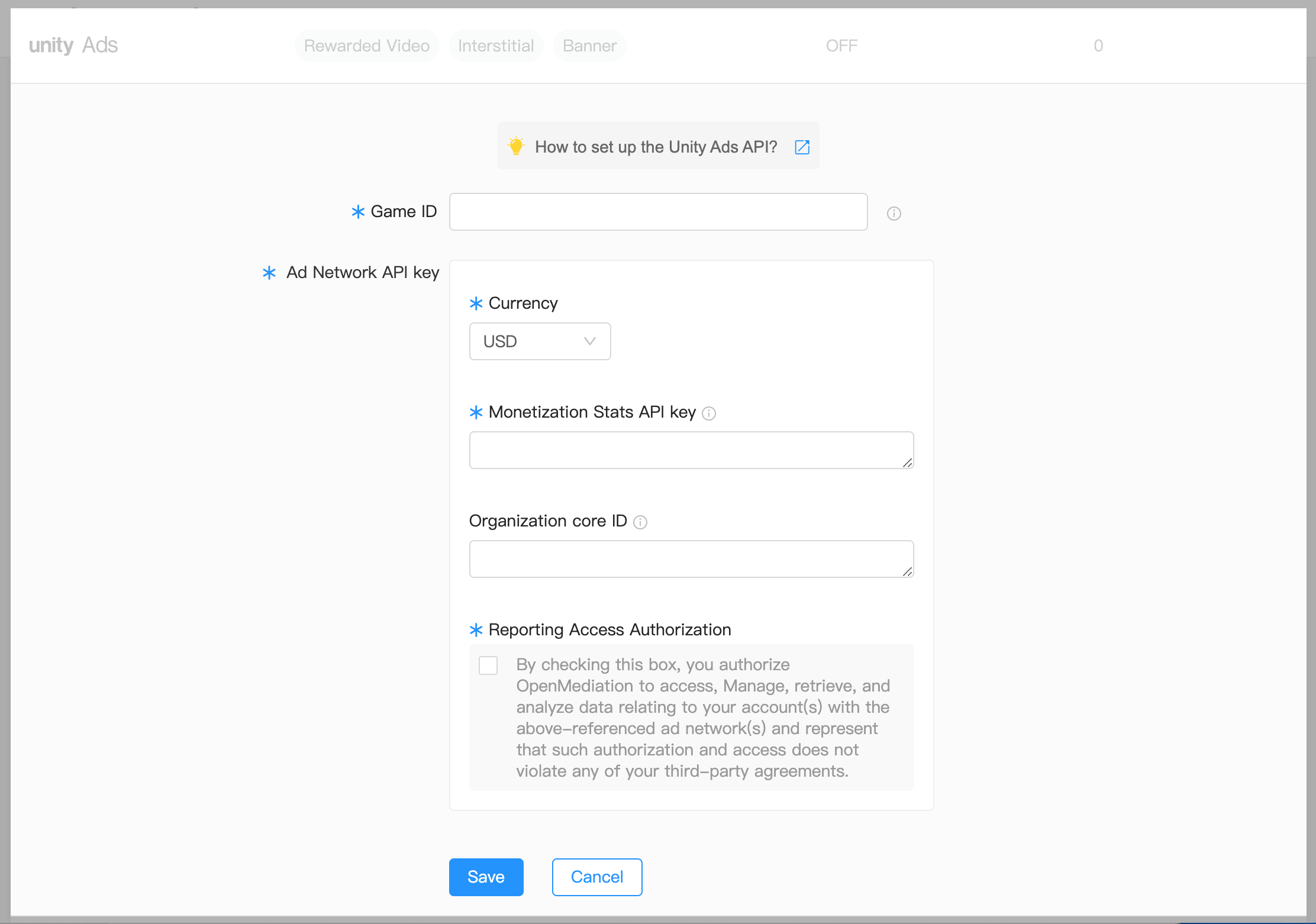The height and width of the screenshot is (924, 1316).
Task: Click the lightbulb tip icon
Action: pos(516,146)
